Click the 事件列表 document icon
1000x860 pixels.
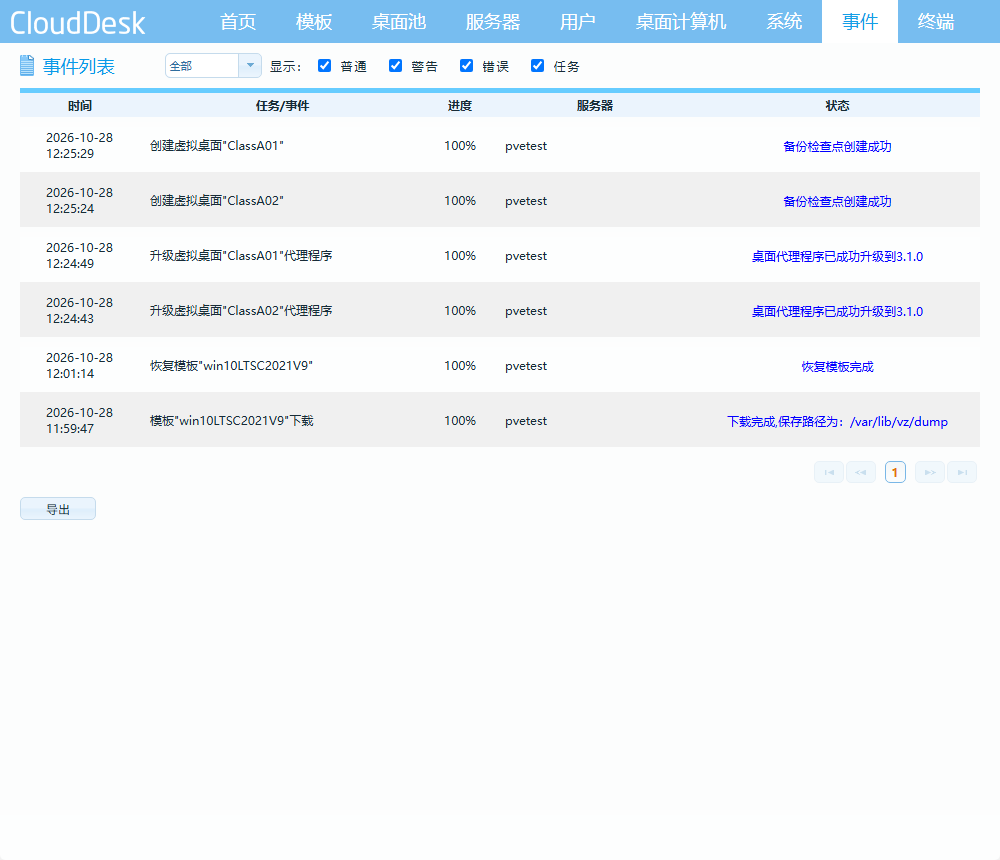(x=27, y=66)
